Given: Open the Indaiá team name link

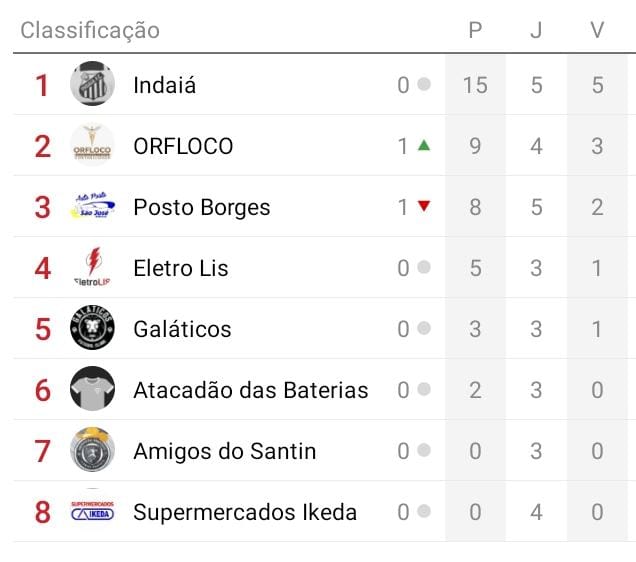Looking at the screenshot, I should [164, 85].
